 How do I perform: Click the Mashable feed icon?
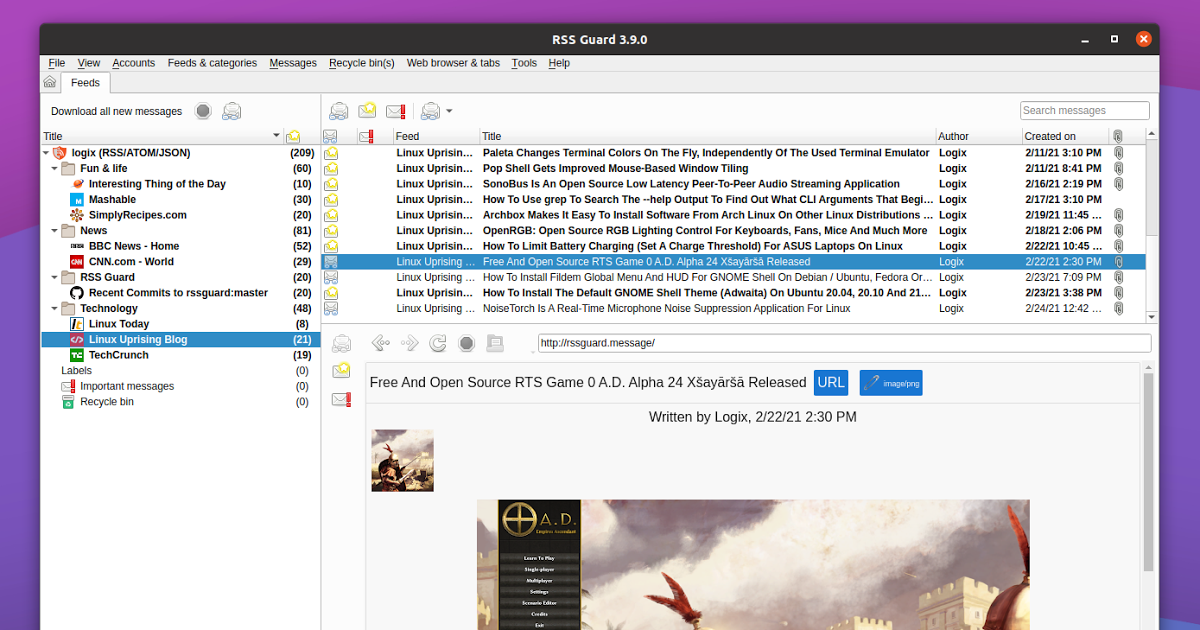[x=77, y=200]
